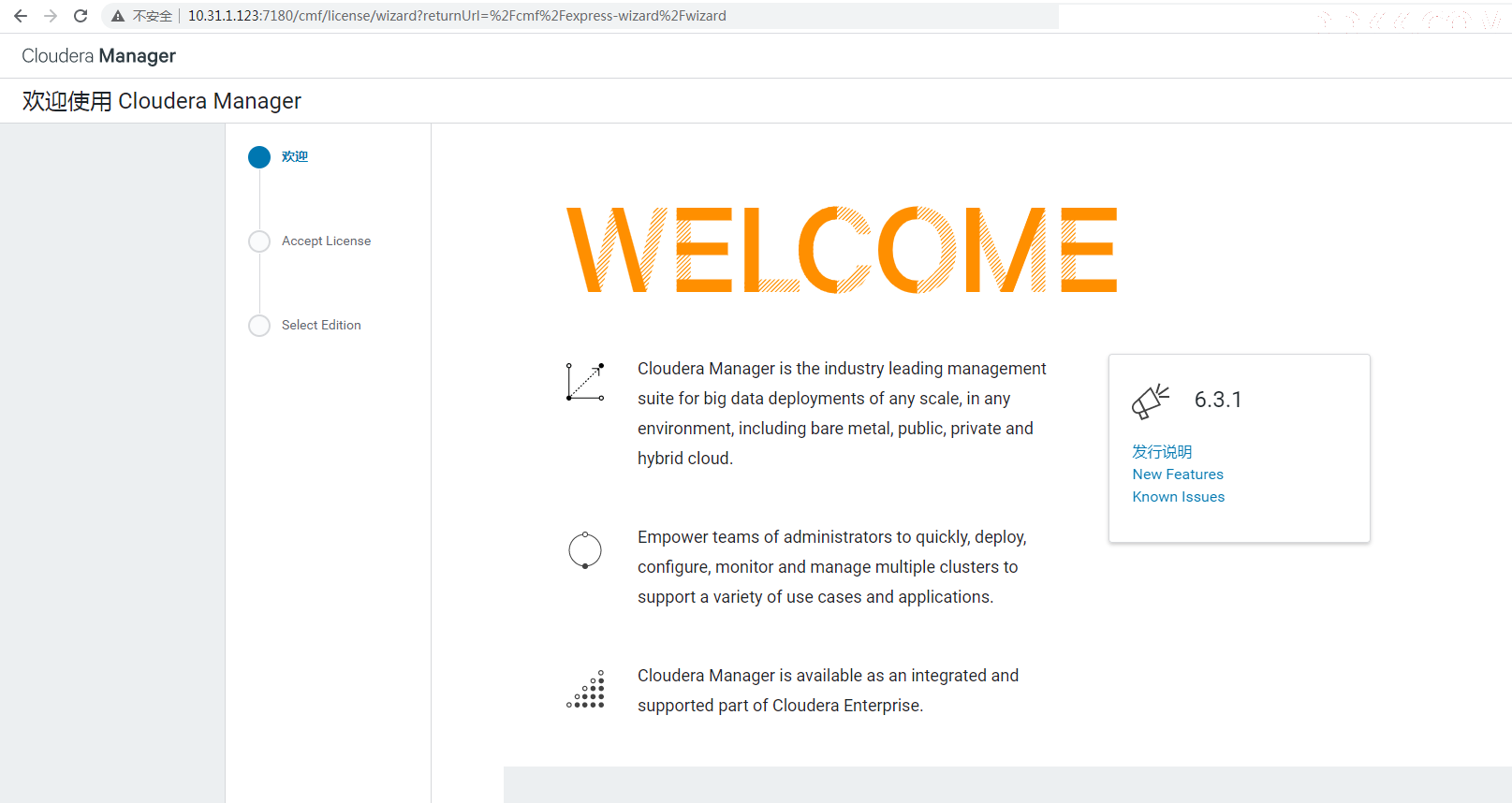Open the 发行说明 release notes link
The width and height of the screenshot is (1512, 803).
pyautogui.click(x=1162, y=452)
